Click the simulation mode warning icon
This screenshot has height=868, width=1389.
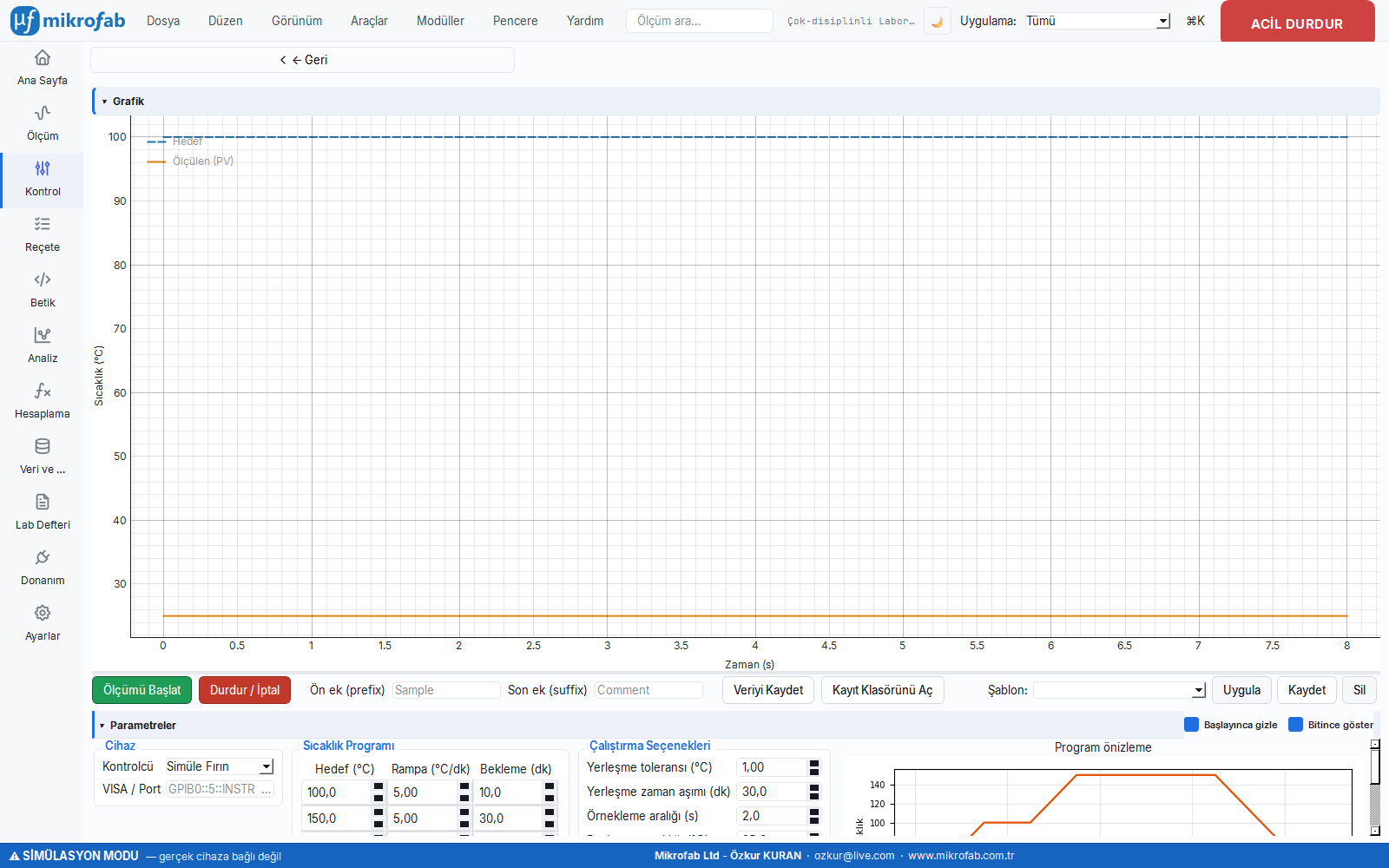coord(14,856)
